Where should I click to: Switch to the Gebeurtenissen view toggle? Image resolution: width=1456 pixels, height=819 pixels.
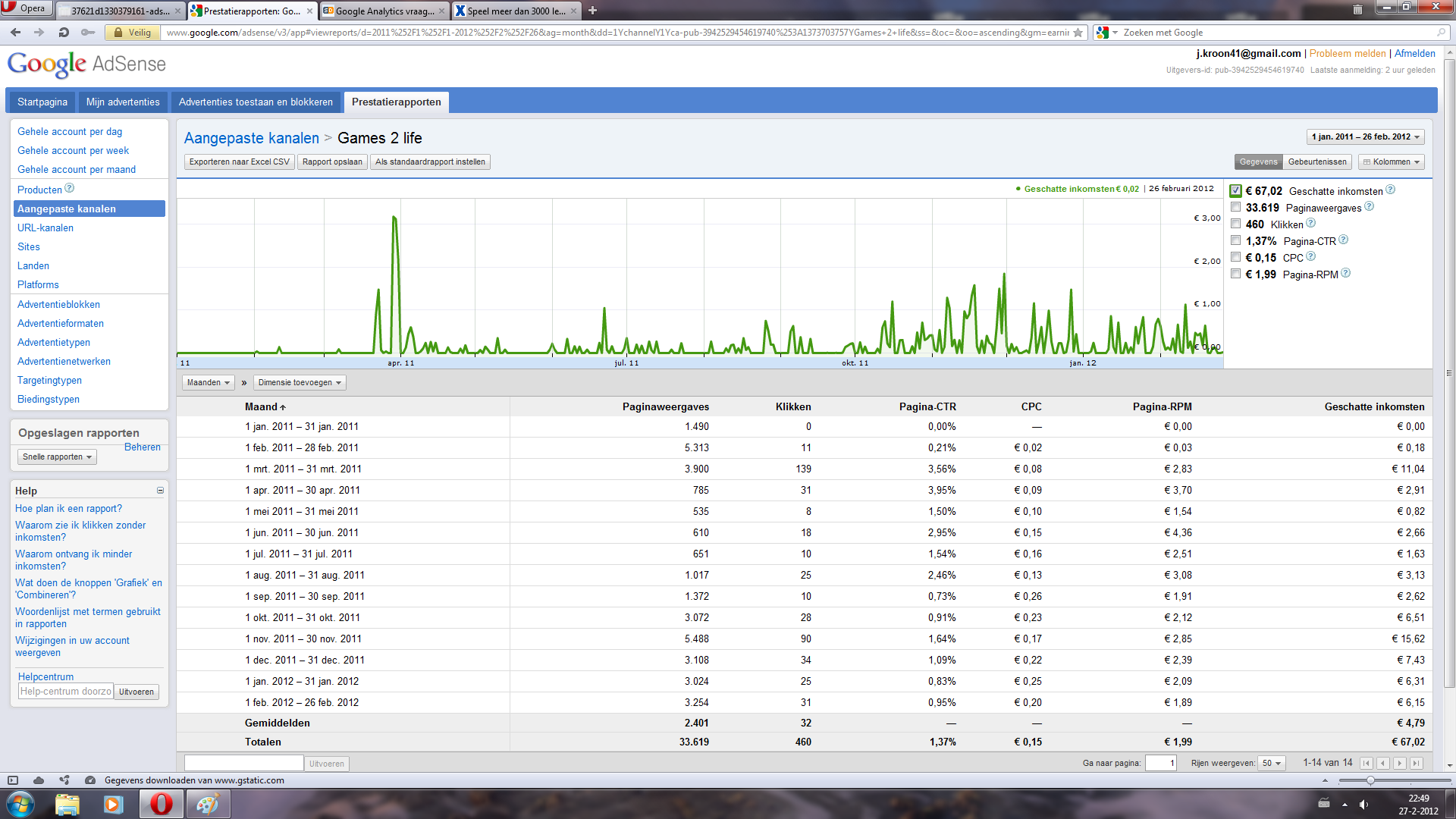[x=1317, y=162]
